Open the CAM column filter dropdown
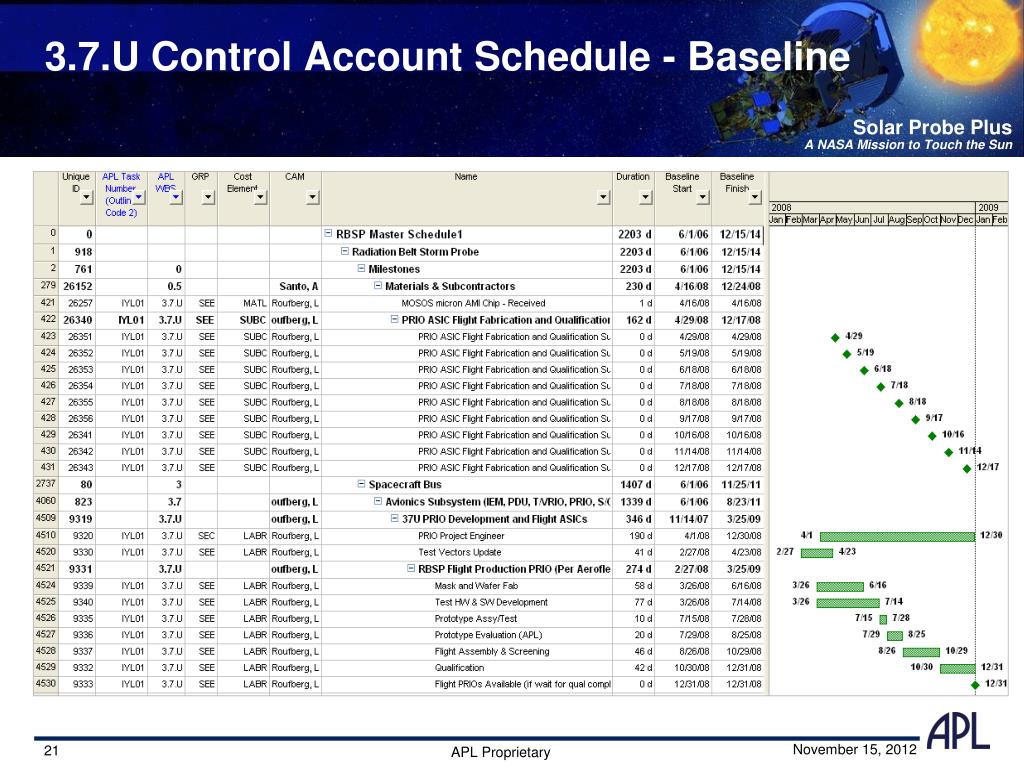Viewport: 1024px width, 768px height. [x=312, y=197]
